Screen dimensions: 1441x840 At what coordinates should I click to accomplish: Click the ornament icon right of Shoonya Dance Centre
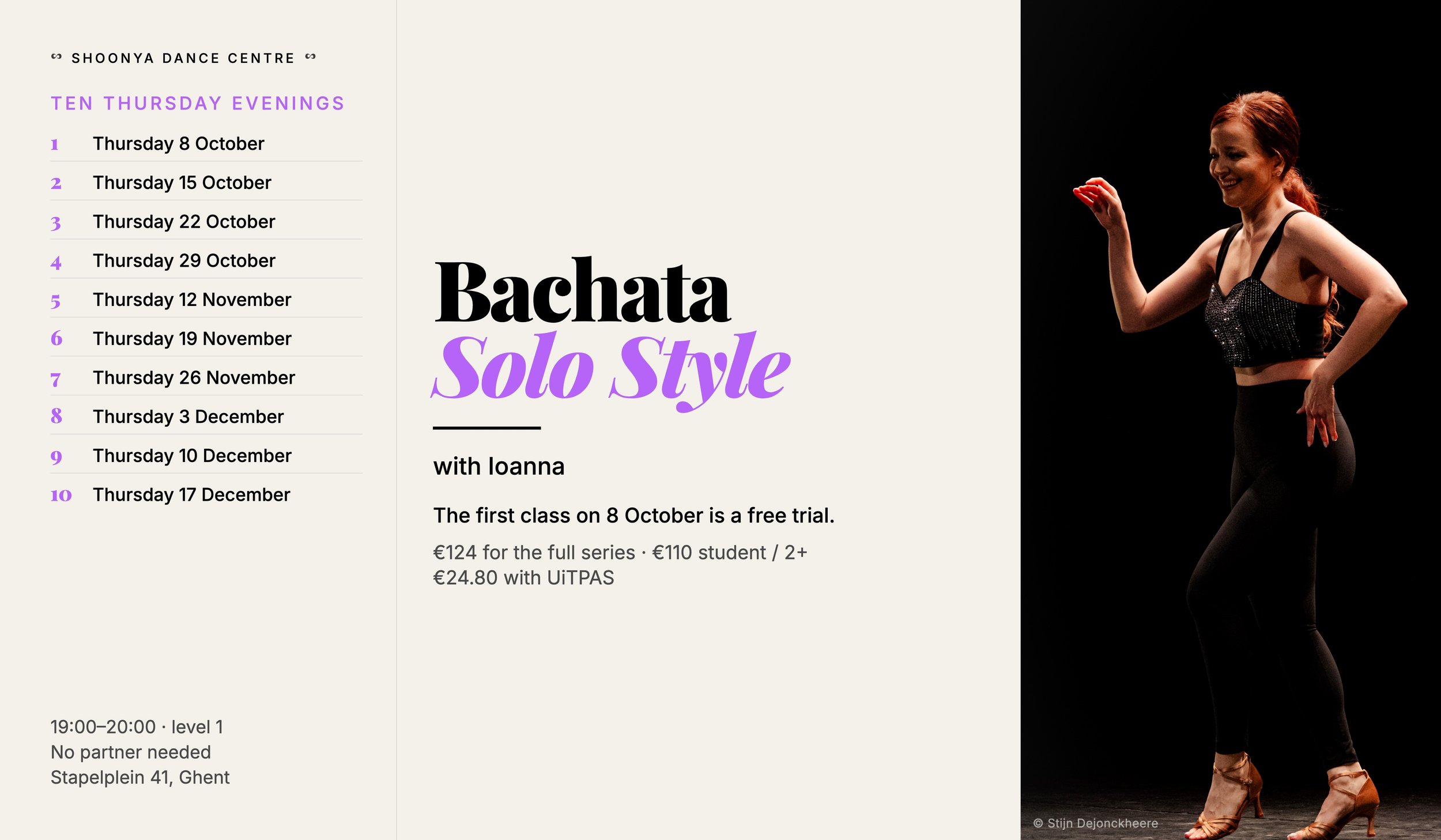[x=311, y=56]
